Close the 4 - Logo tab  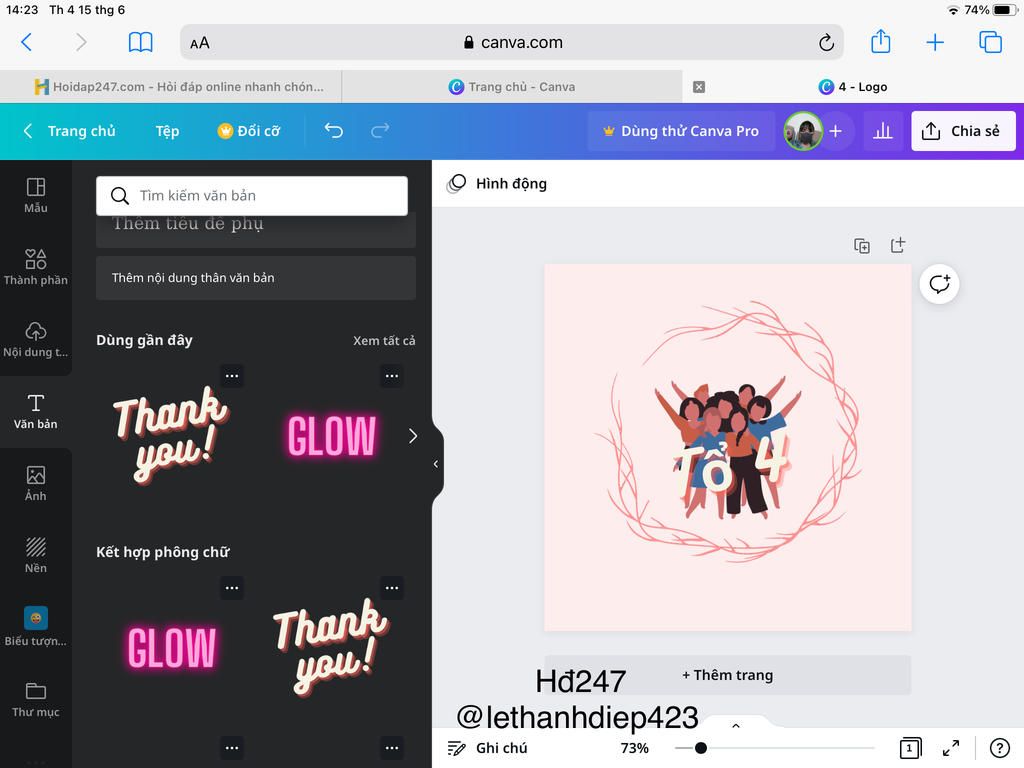click(699, 87)
